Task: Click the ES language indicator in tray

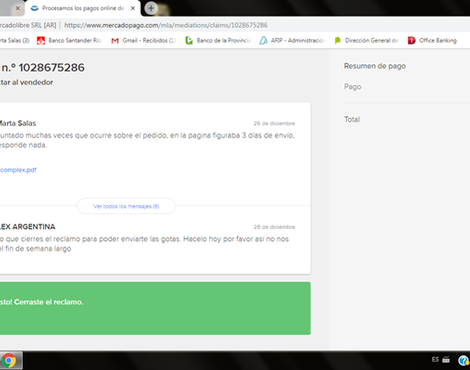Action: click(435, 359)
